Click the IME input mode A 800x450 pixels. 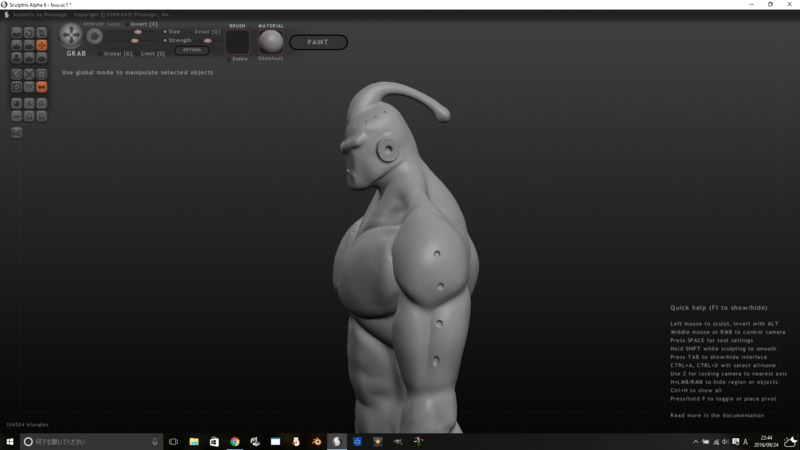coord(745,442)
